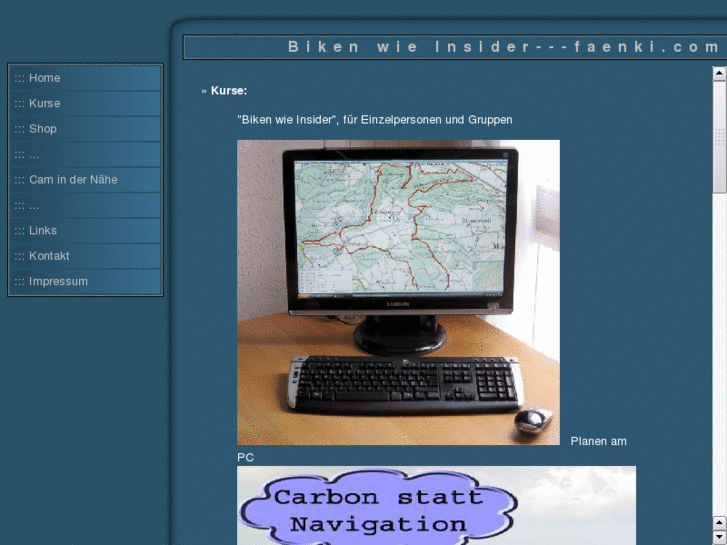Click the Einzelpersonen und Gruppen line

point(375,120)
